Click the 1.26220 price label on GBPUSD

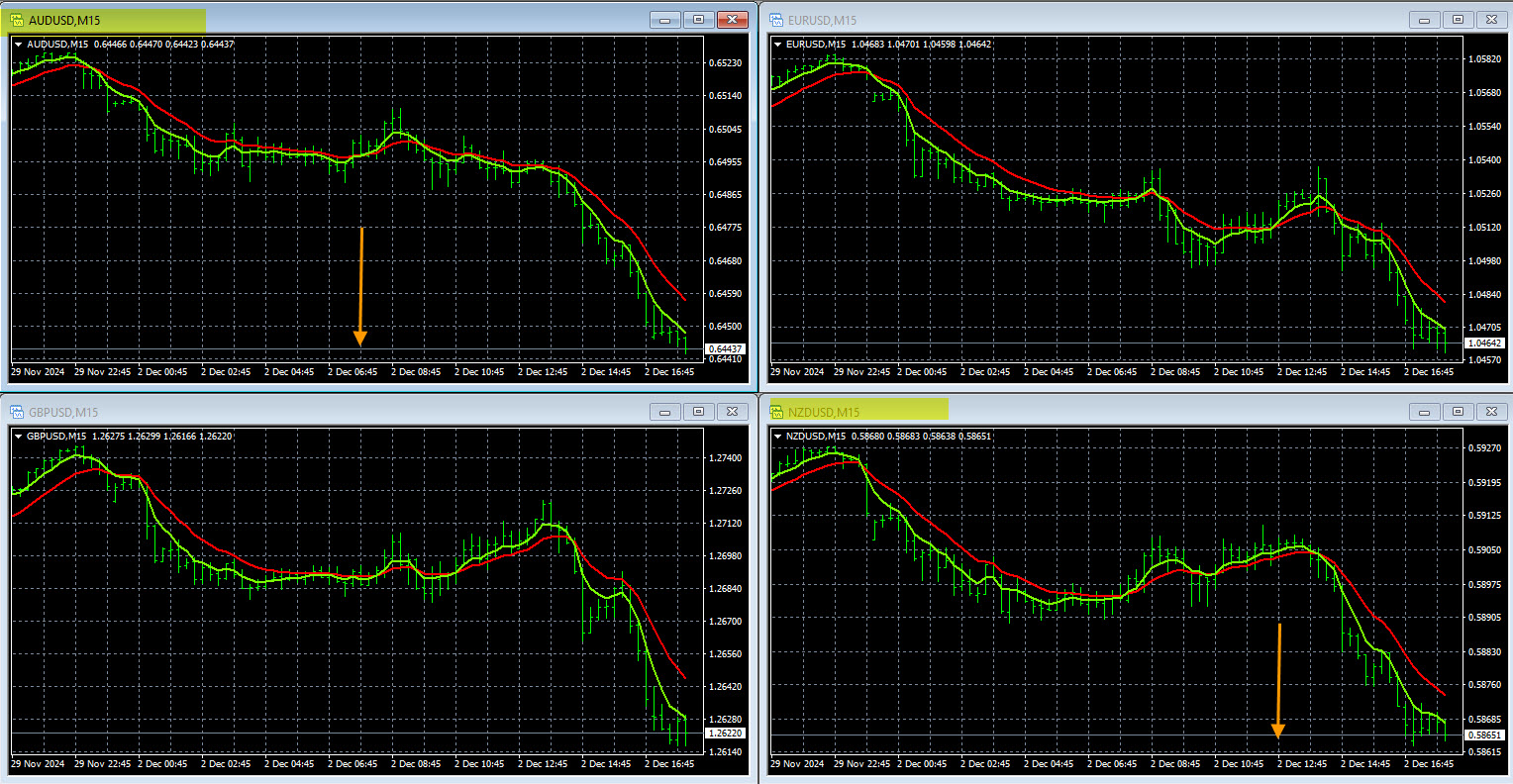(725, 734)
